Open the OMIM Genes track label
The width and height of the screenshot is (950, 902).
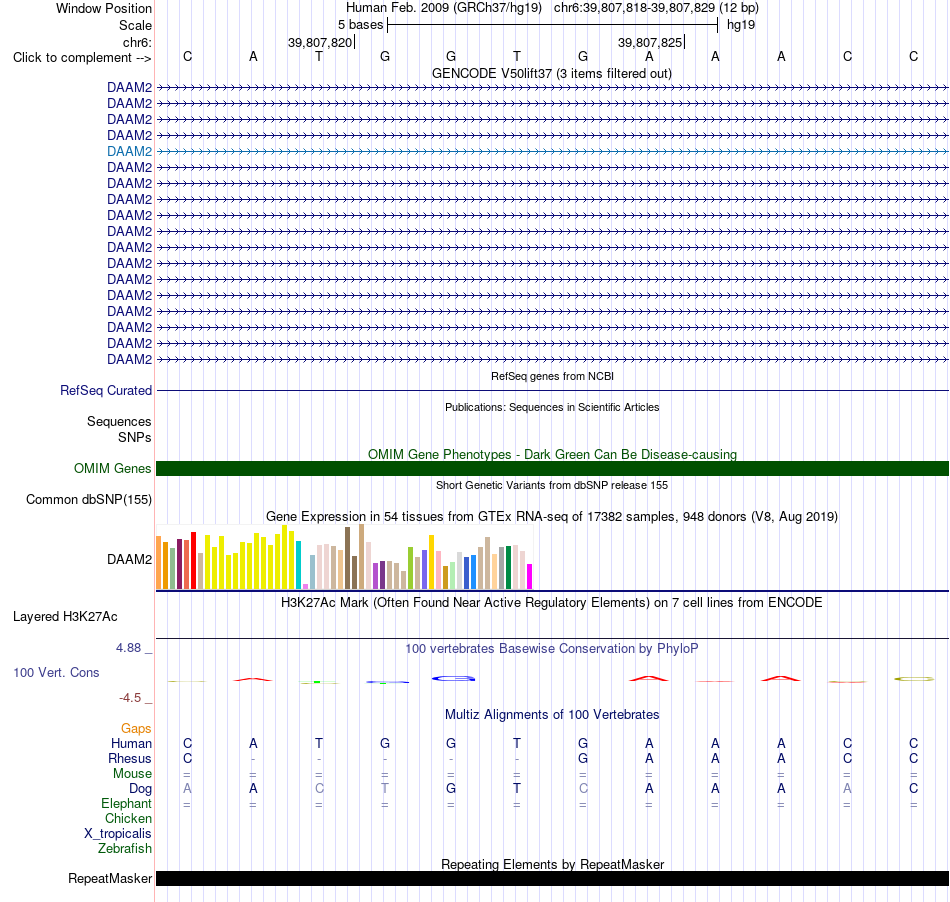(112, 468)
